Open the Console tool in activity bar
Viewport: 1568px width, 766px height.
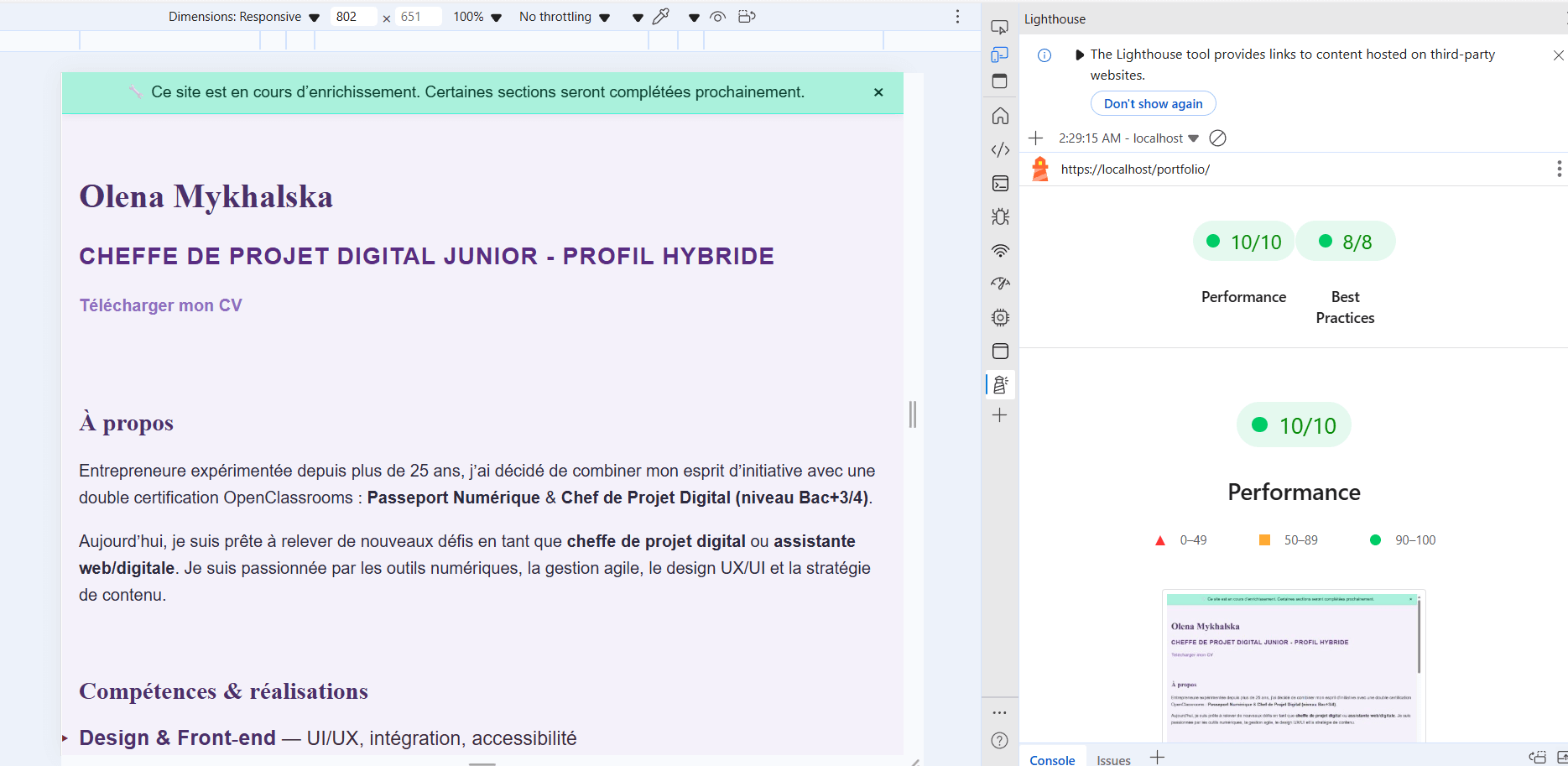[x=1000, y=183]
